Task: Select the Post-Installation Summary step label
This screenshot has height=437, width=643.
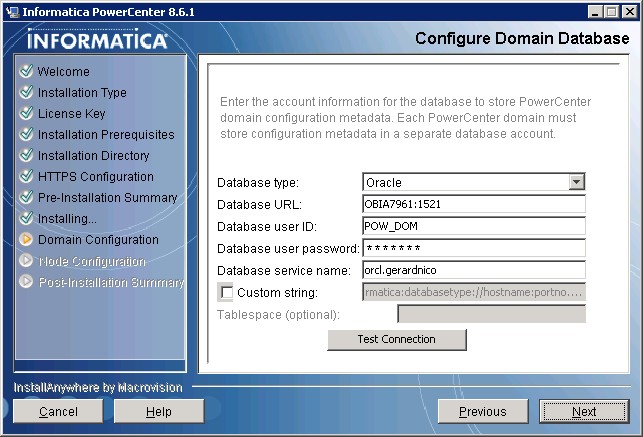Action: click(x=112, y=282)
